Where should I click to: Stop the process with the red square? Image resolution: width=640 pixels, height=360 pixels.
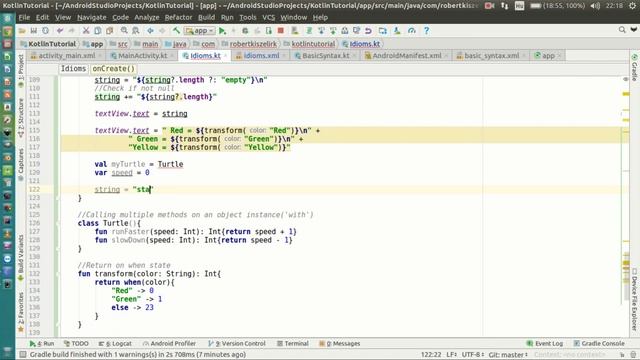pos(281,31)
